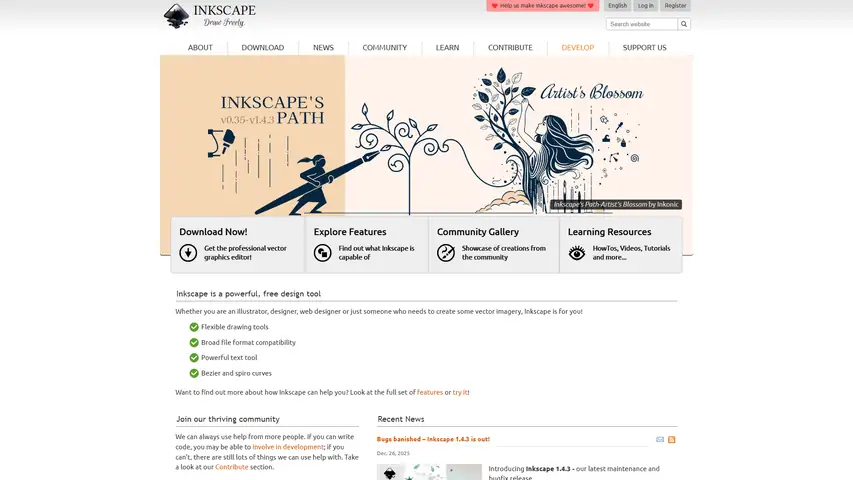Click the Register button
The image size is (853, 480).
coord(675,5)
